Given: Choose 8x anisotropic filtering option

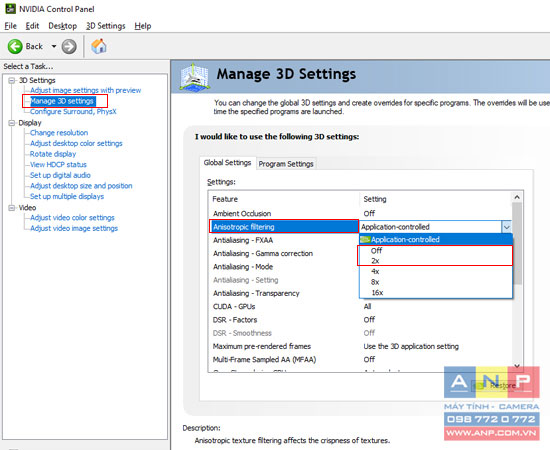Looking at the screenshot, I should point(436,282).
